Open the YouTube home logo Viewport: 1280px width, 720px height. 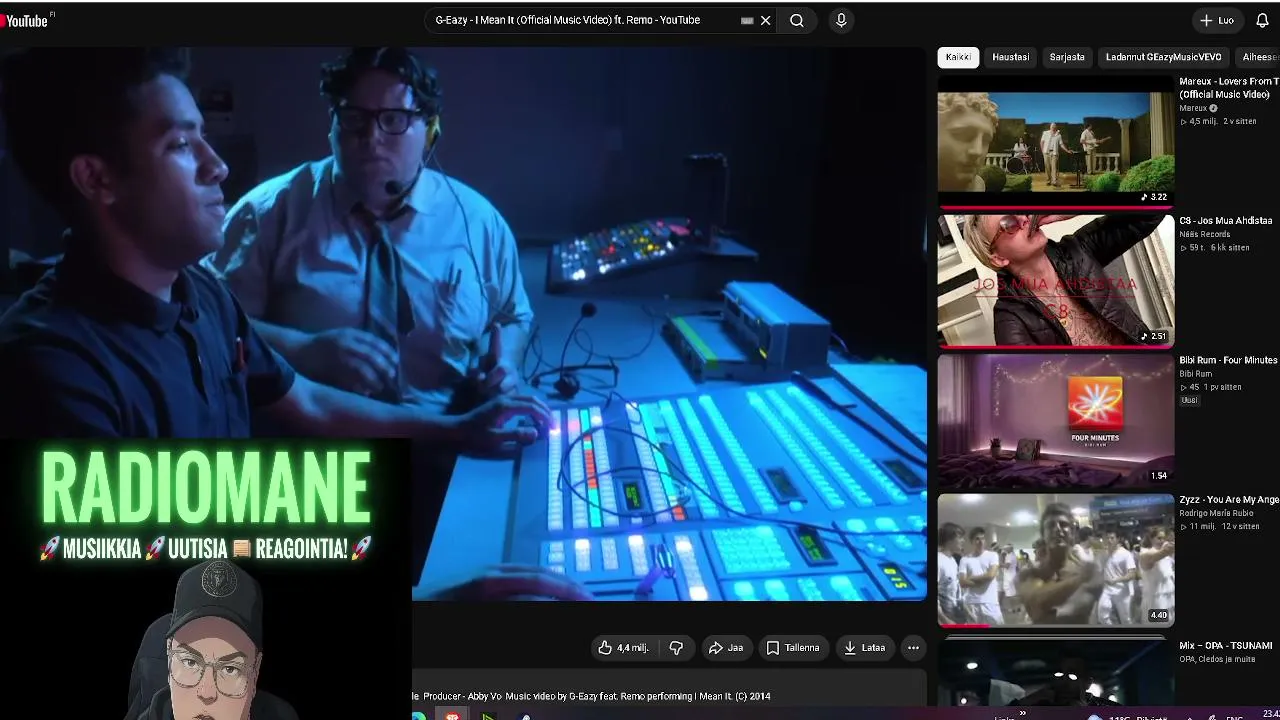click(x=25, y=20)
